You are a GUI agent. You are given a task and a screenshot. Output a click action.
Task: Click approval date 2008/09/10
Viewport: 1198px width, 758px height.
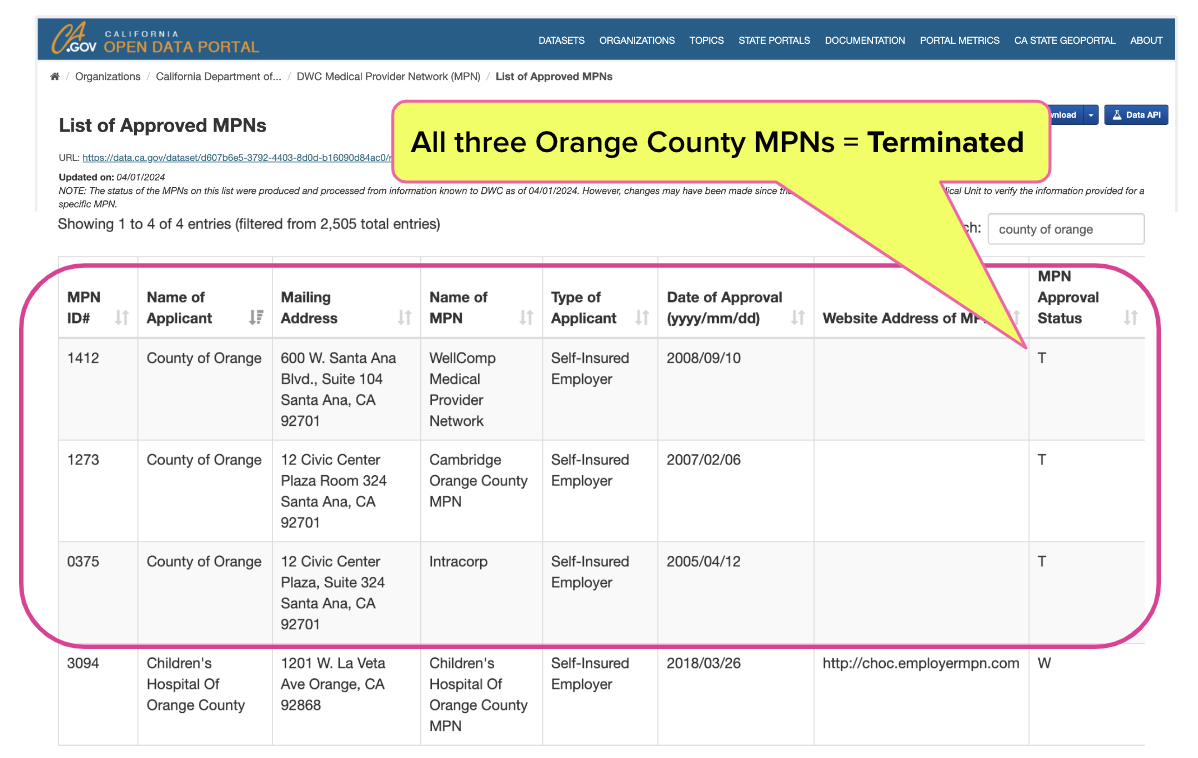(x=704, y=358)
